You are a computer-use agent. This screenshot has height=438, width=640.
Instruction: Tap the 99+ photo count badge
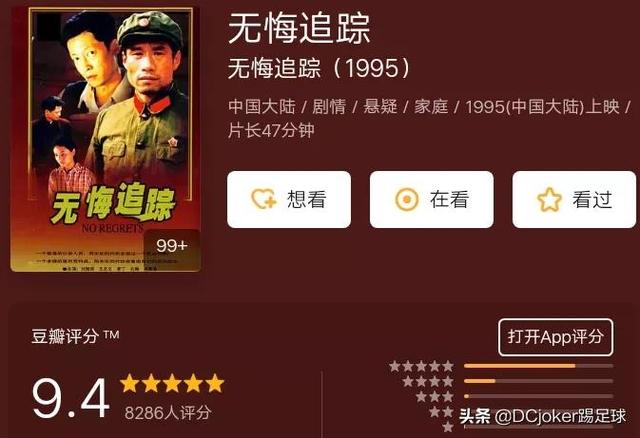(x=171, y=246)
